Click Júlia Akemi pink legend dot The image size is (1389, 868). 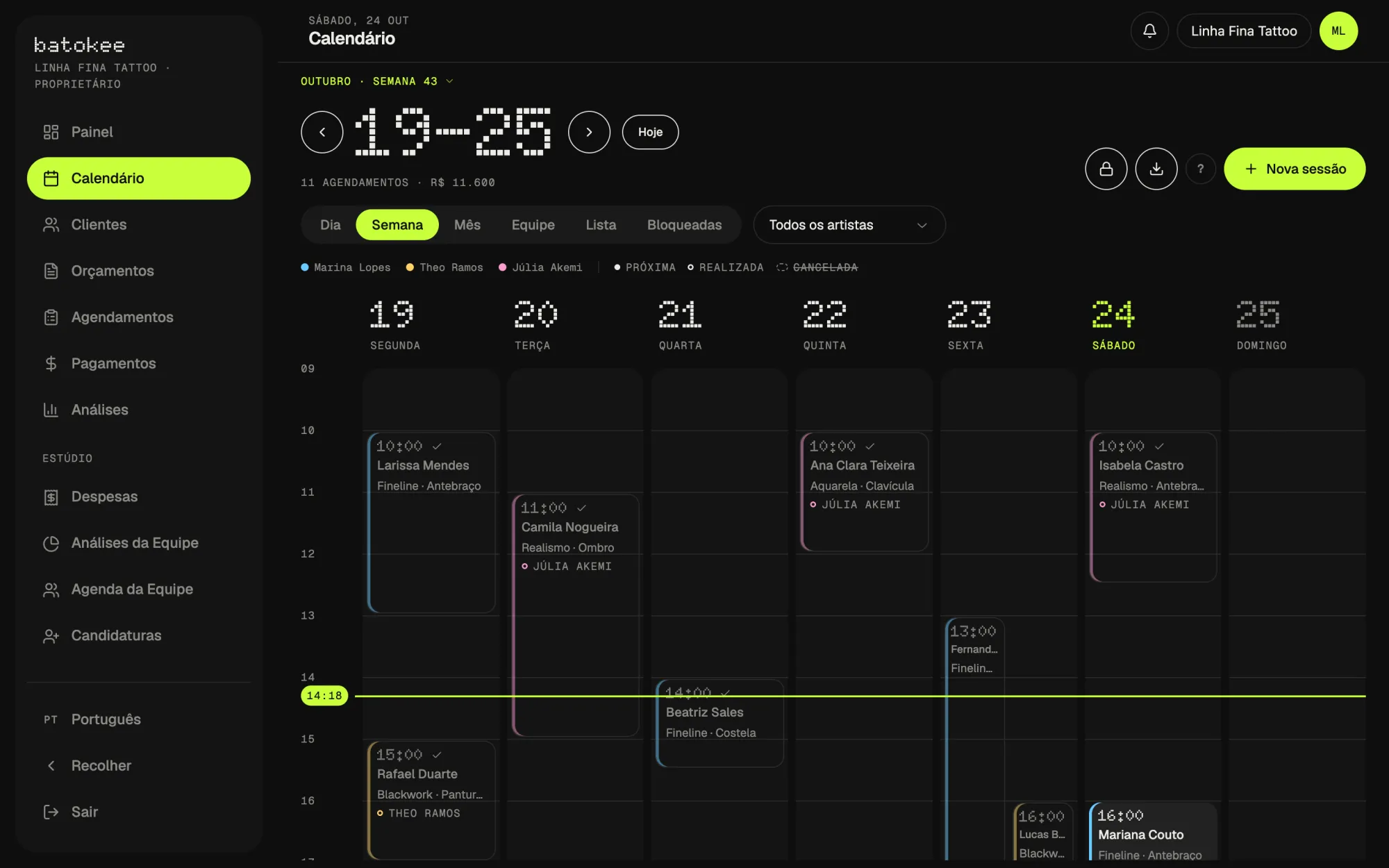pyautogui.click(x=503, y=267)
